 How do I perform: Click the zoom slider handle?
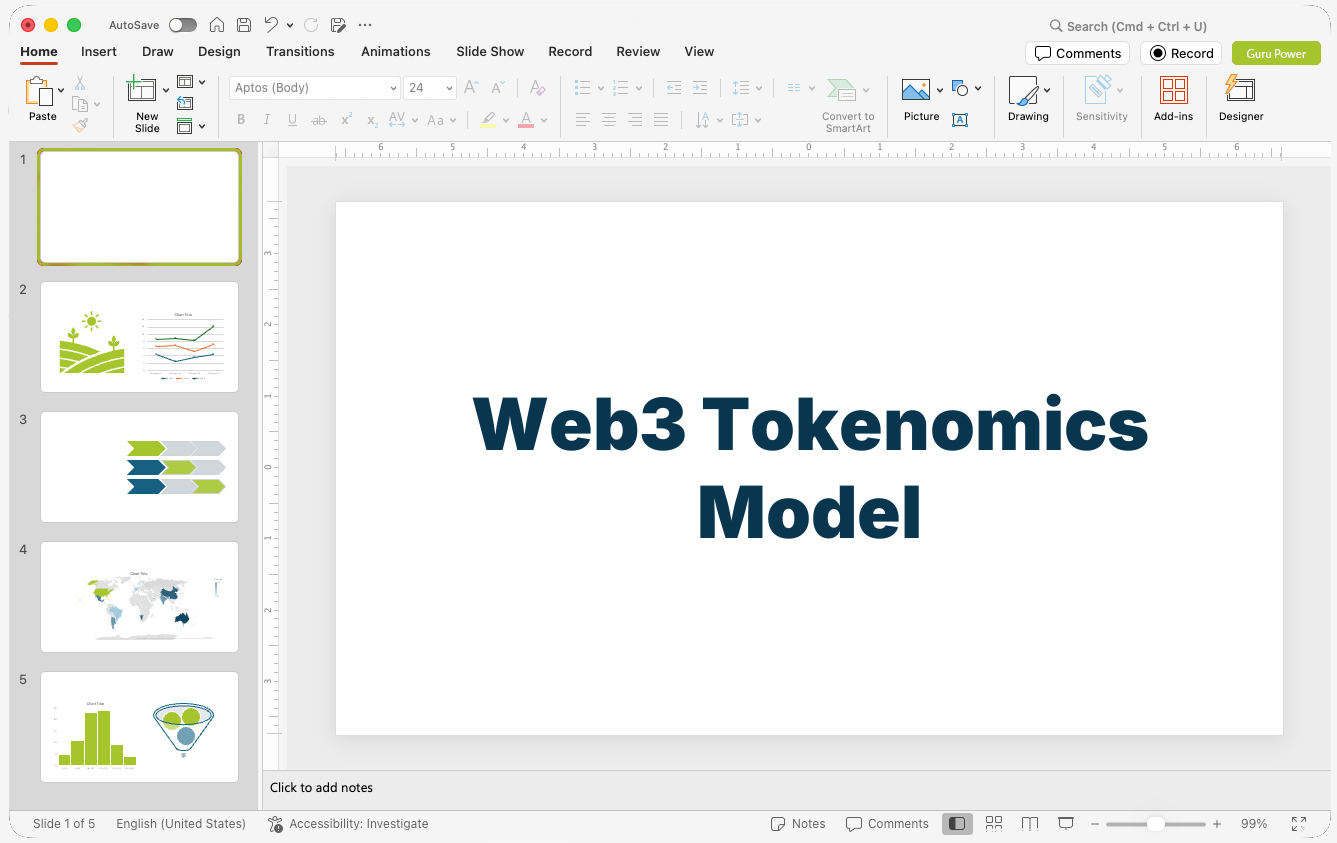1156,824
